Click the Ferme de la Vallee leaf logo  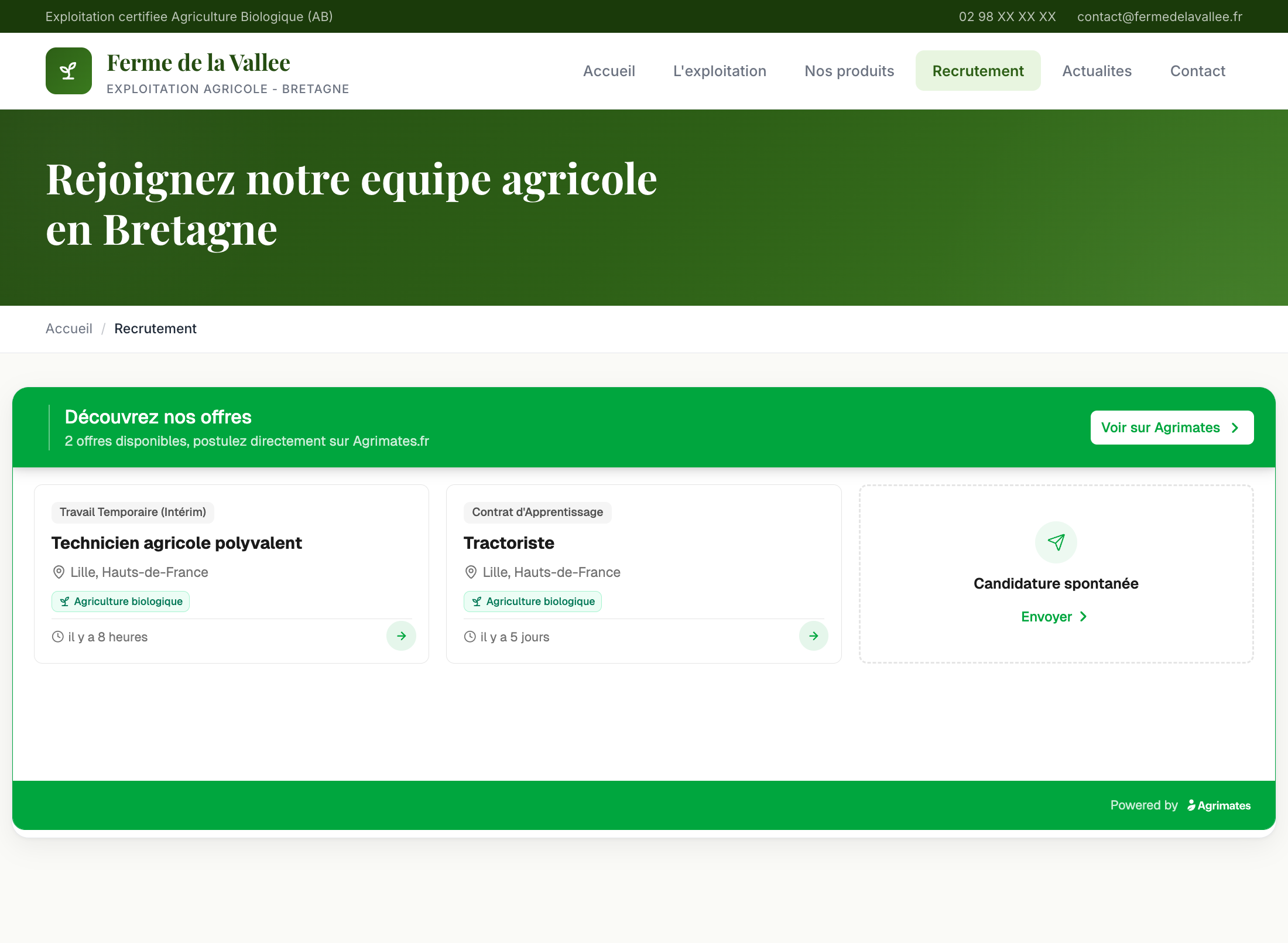tap(68, 71)
